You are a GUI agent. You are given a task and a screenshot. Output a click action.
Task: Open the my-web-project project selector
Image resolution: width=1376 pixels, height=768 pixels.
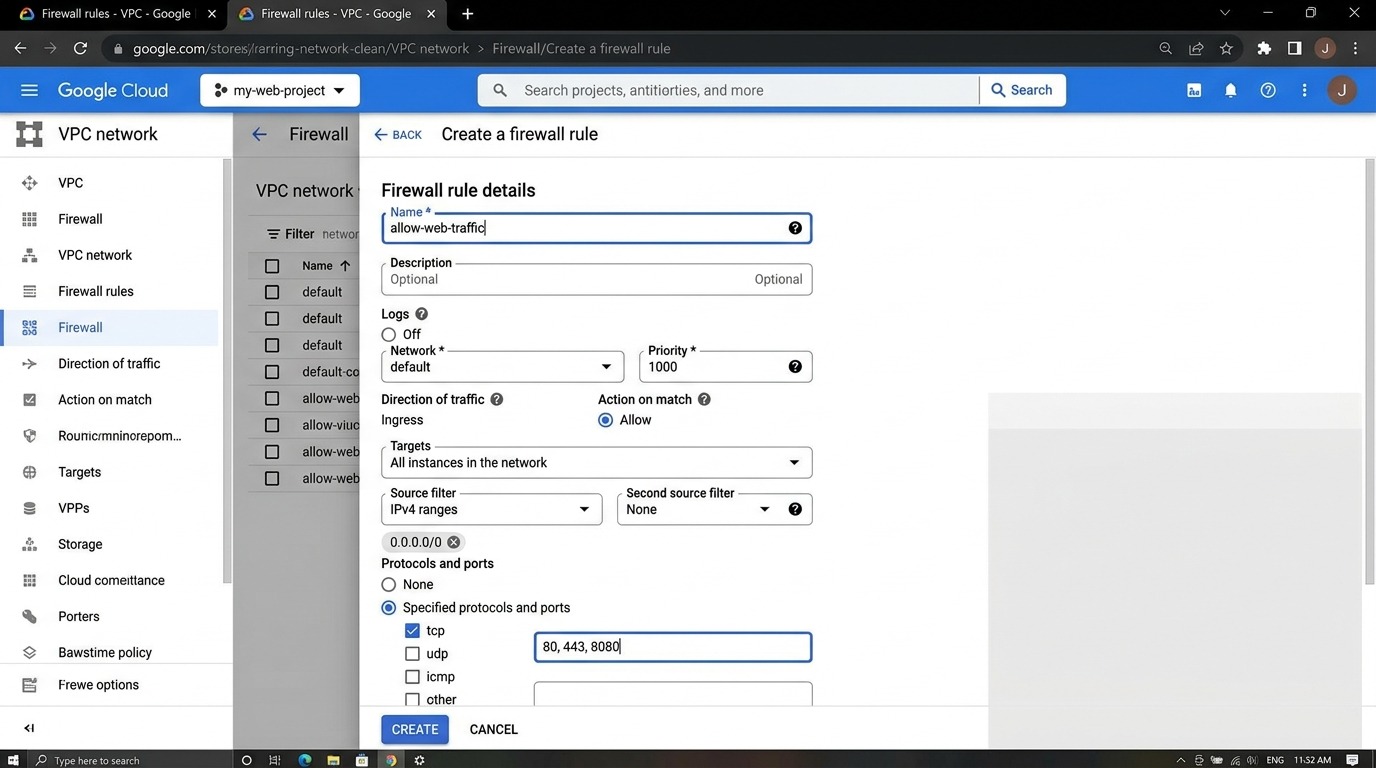[x=280, y=90]
